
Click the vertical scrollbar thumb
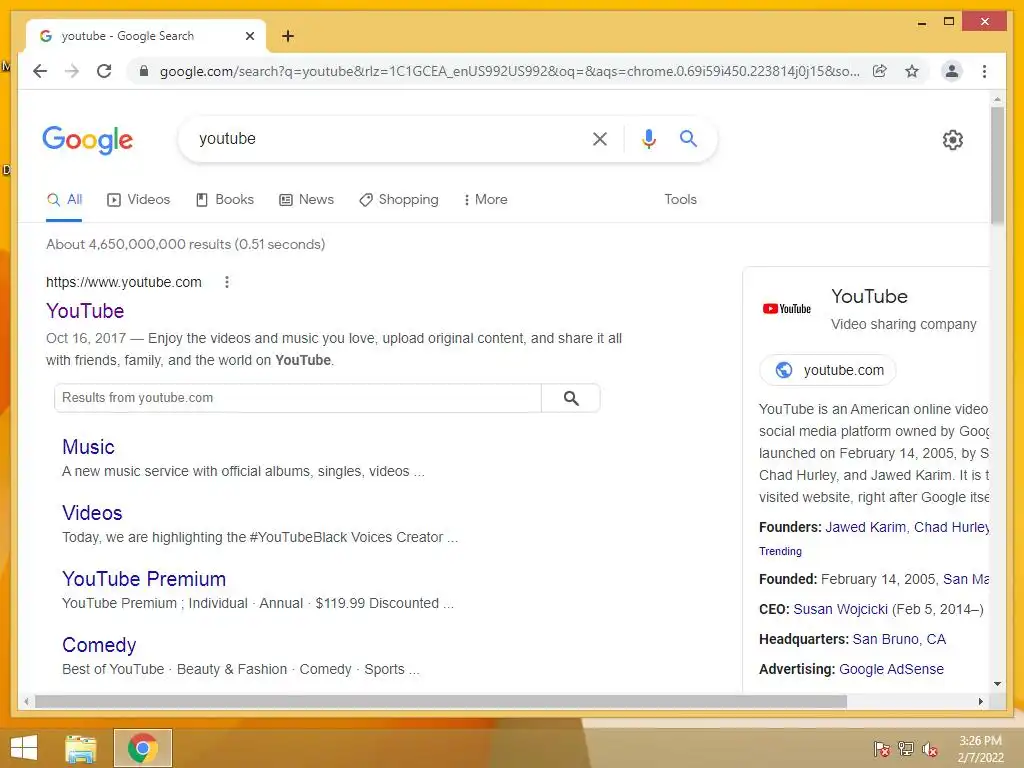(x=997, y=166)
